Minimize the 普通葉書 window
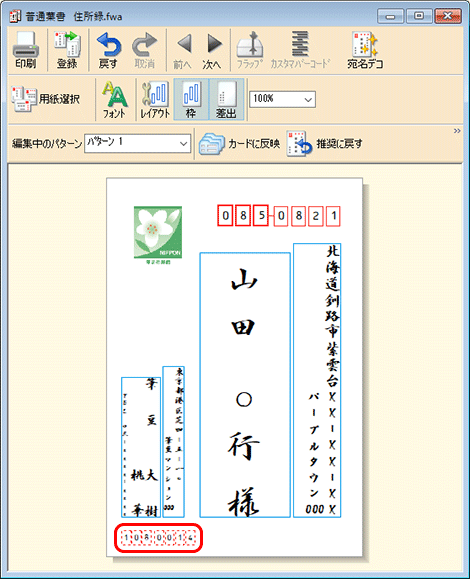The image size is (470, 579). (x=390, y=16)
